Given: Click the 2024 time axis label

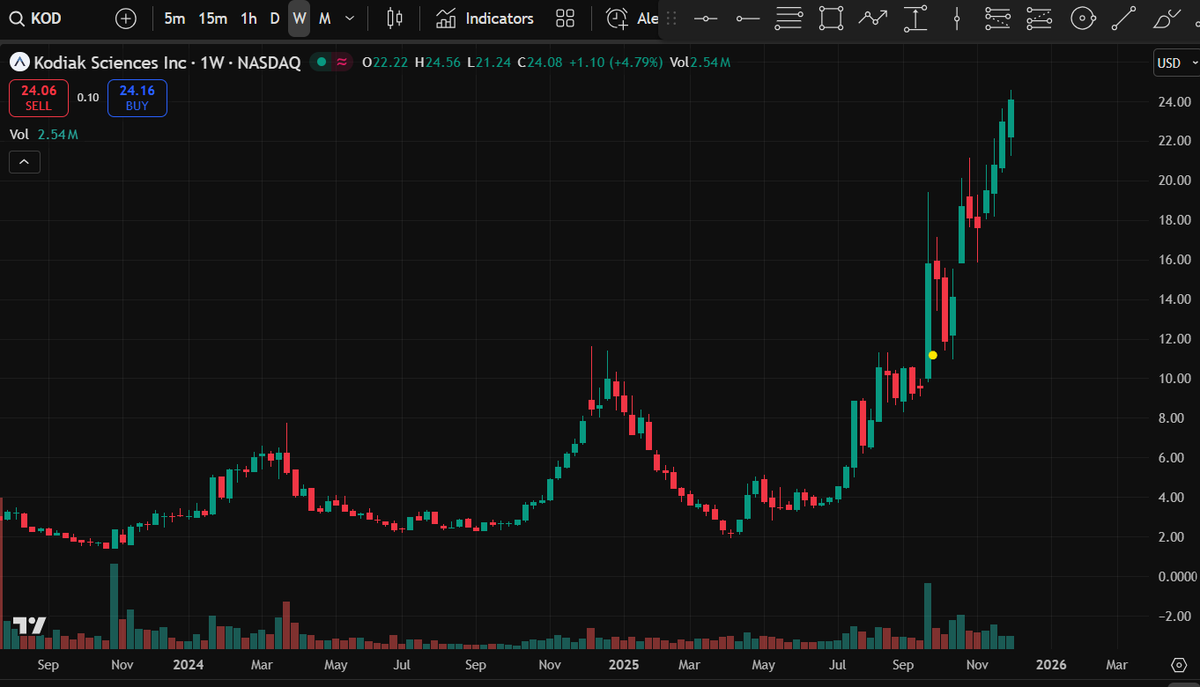Looking at the screenshot, I should tap(187, 665).
